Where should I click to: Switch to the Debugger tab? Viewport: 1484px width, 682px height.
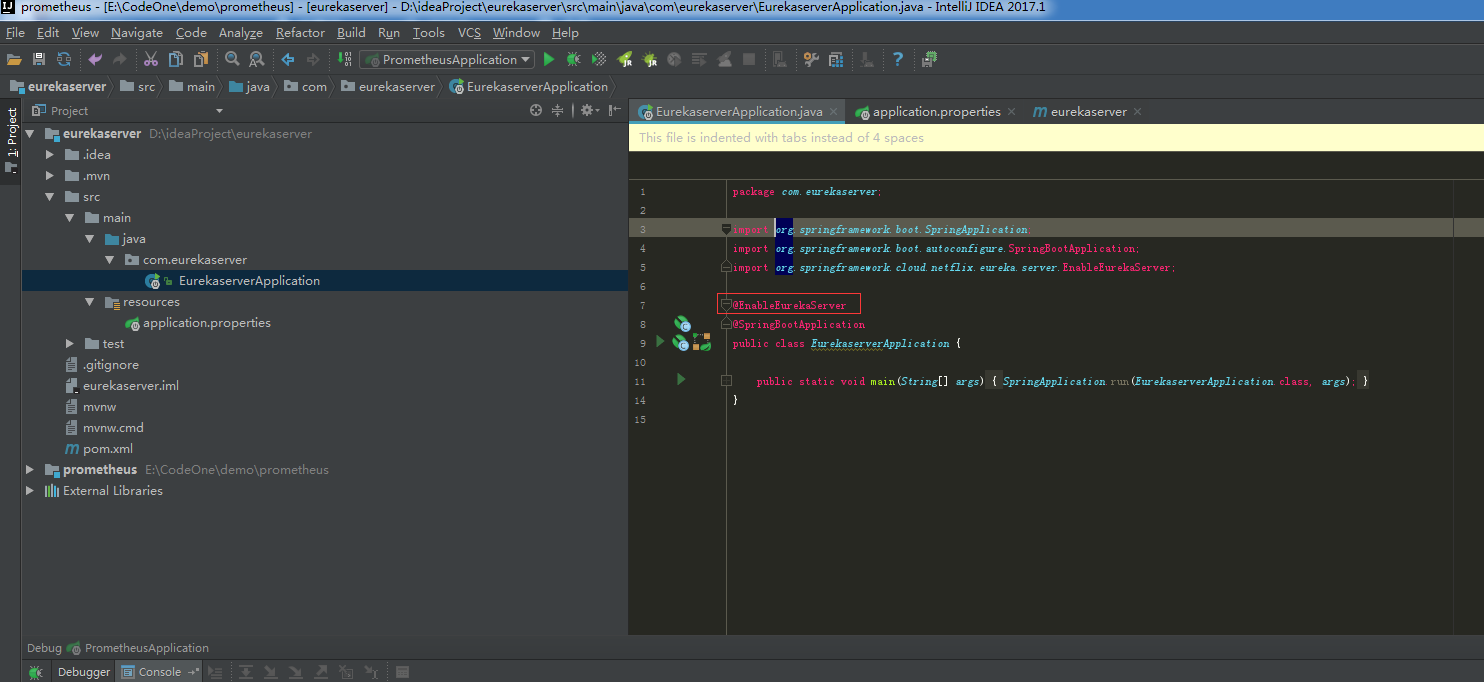coord(84,672)
